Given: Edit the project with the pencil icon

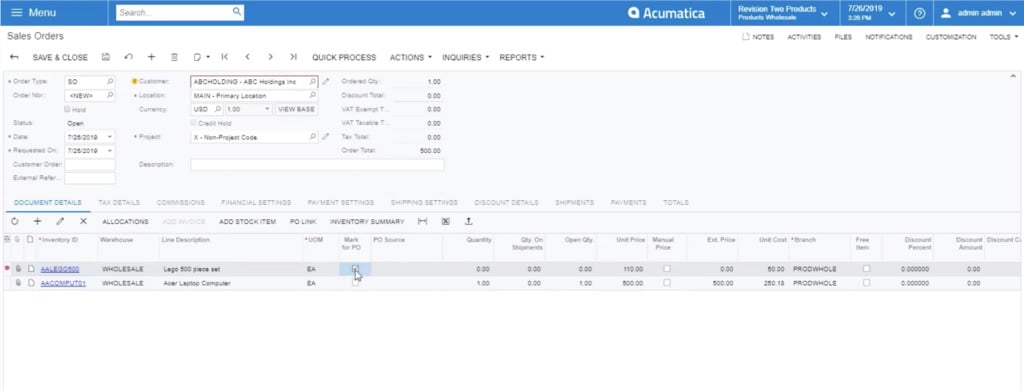Looking at the screenshot, I should [x=326, y=137].
